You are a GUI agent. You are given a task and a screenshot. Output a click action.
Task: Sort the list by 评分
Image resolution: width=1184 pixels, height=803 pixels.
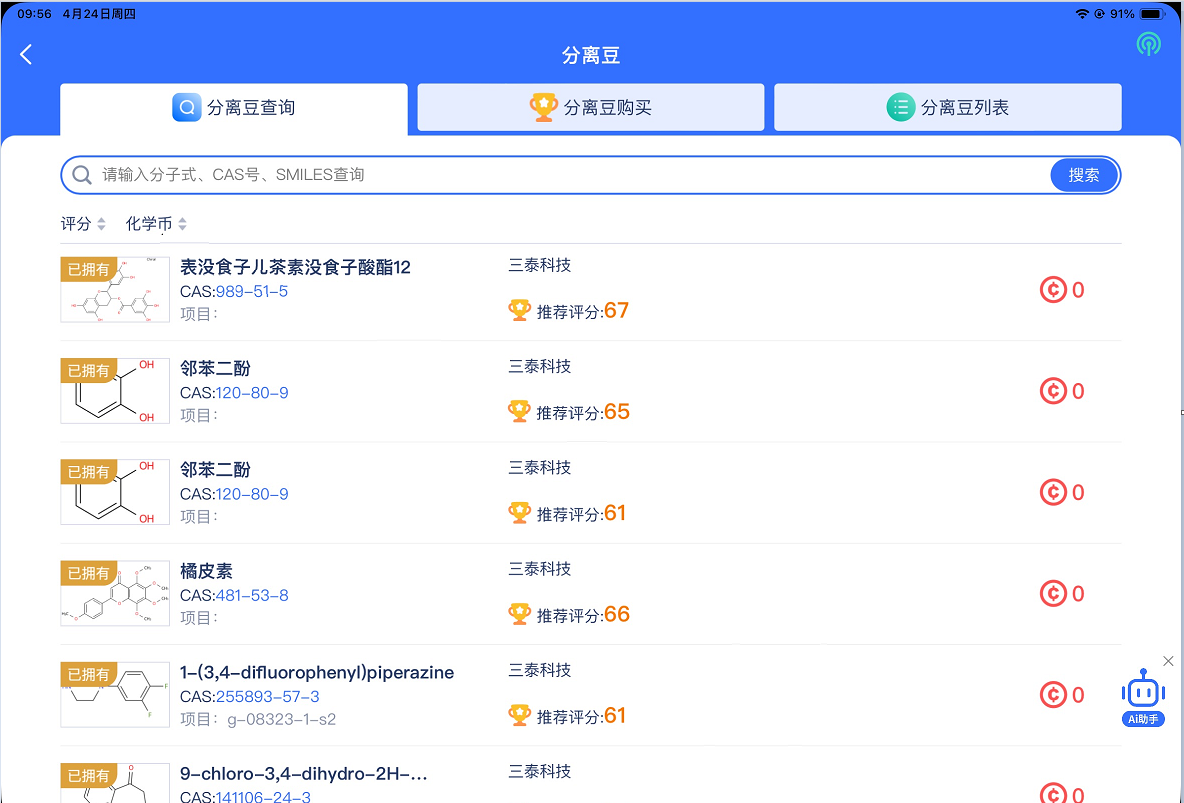coord(82,224)
